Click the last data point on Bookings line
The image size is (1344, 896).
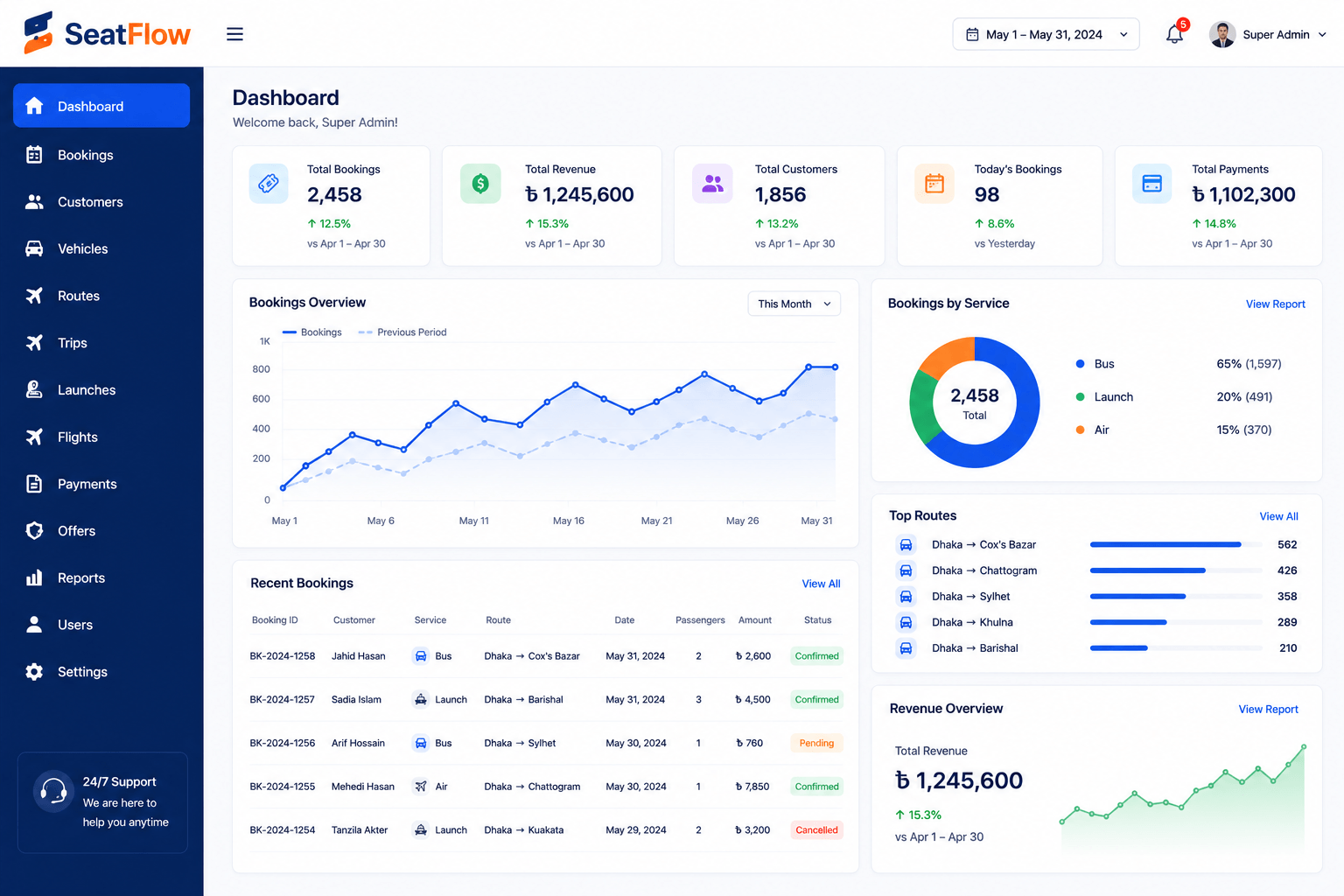[x=836, y=367]
